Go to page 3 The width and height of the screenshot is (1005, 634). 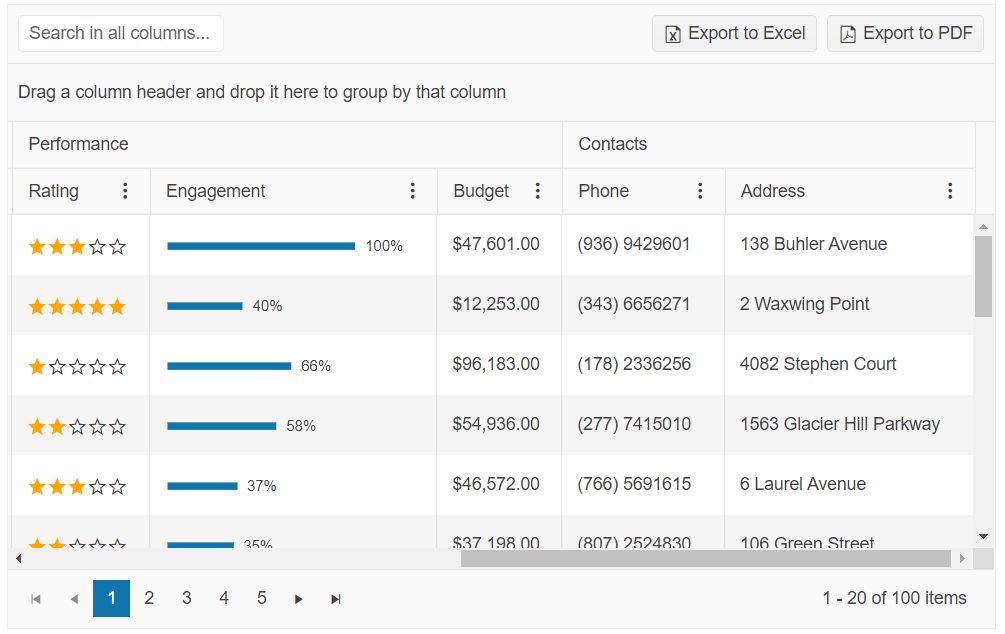click(x=186, y=598)
